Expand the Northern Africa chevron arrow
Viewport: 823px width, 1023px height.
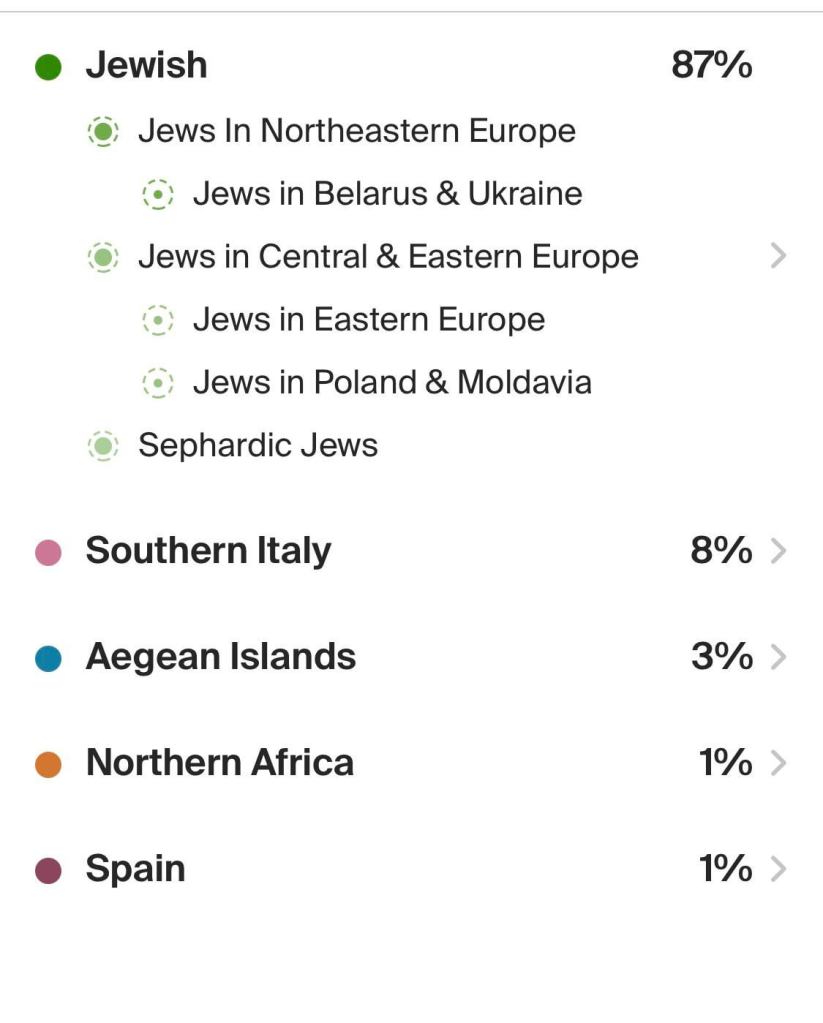[779, 764]
